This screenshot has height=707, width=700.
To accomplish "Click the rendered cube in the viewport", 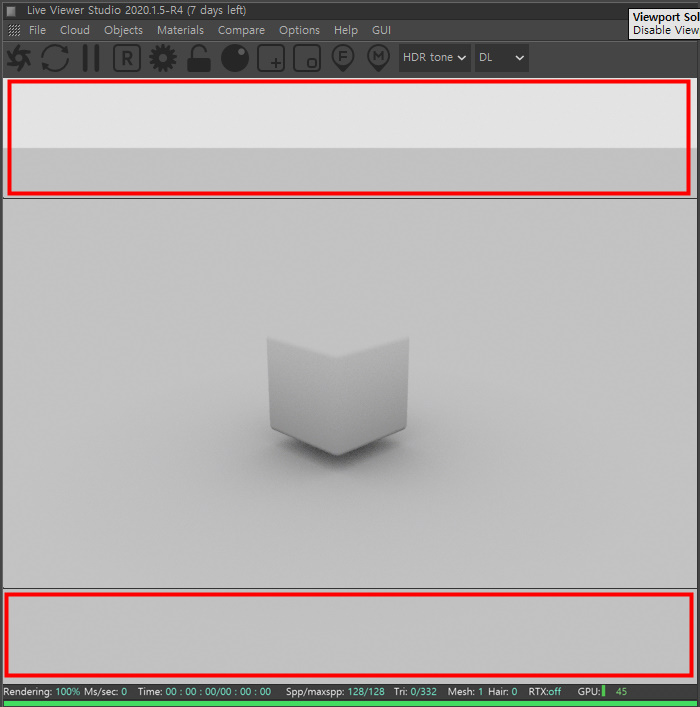I will tap(338, 395).
